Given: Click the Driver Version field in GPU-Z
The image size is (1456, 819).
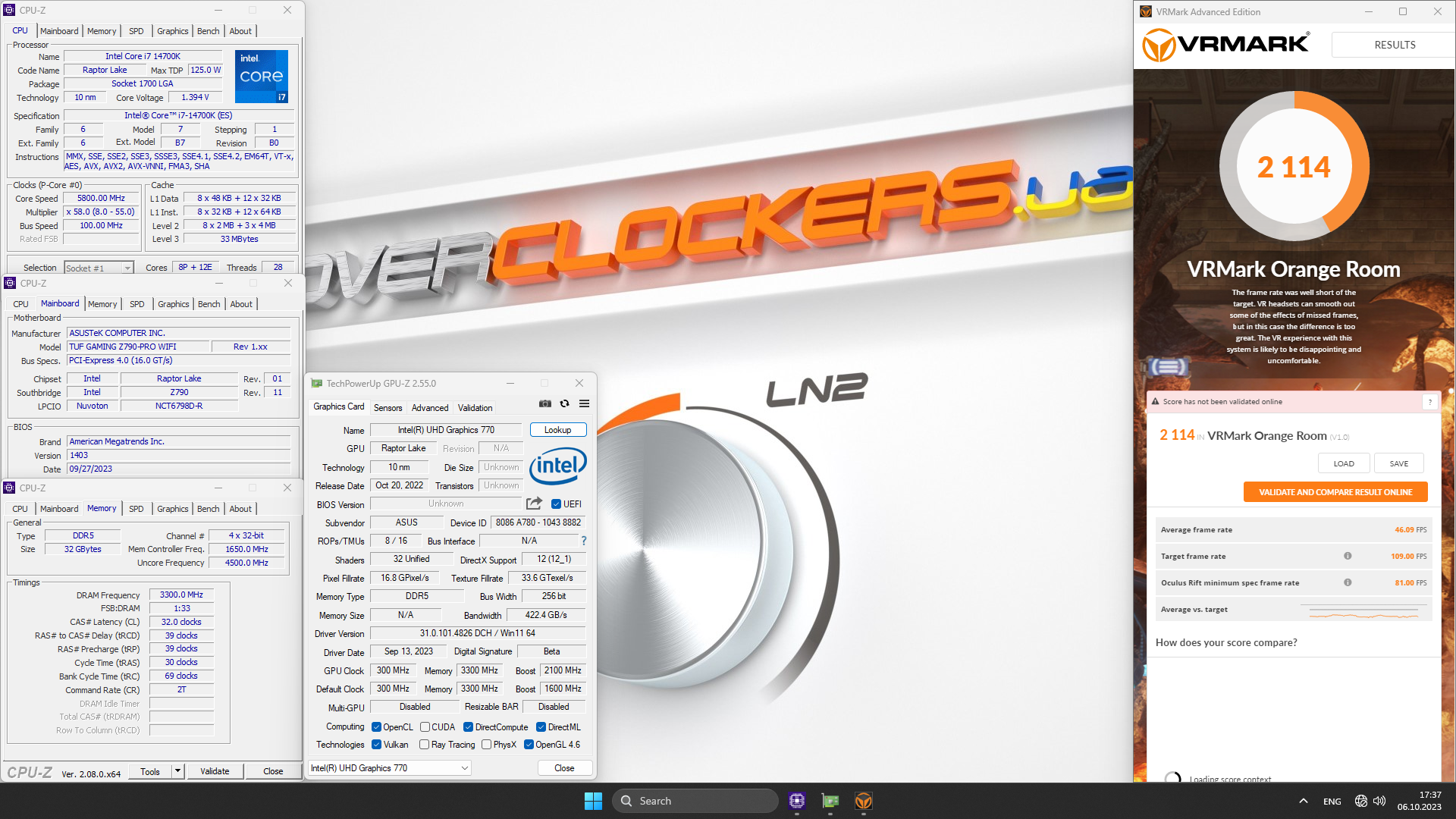Looking at the screenshot, I should [478, 633].
